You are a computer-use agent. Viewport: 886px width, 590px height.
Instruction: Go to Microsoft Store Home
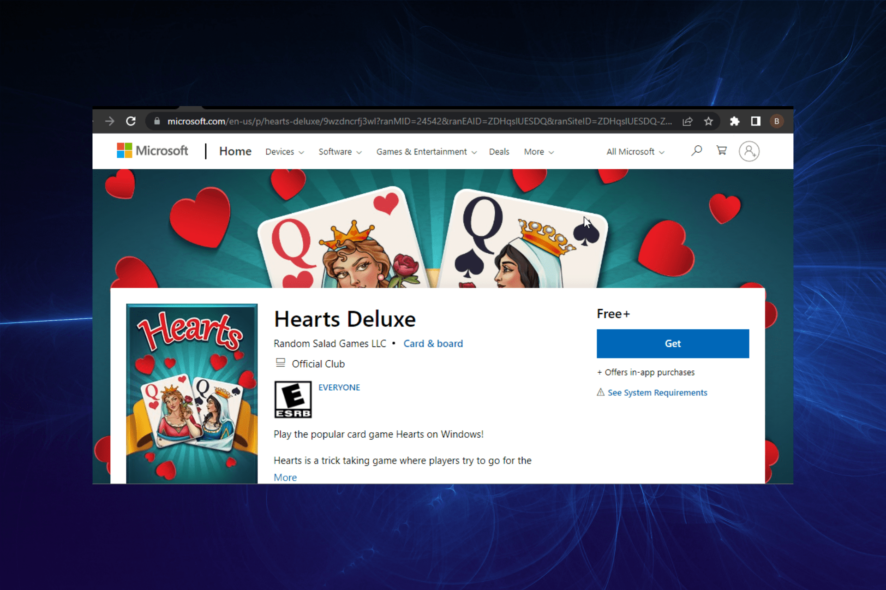click(x=235, y=151)
